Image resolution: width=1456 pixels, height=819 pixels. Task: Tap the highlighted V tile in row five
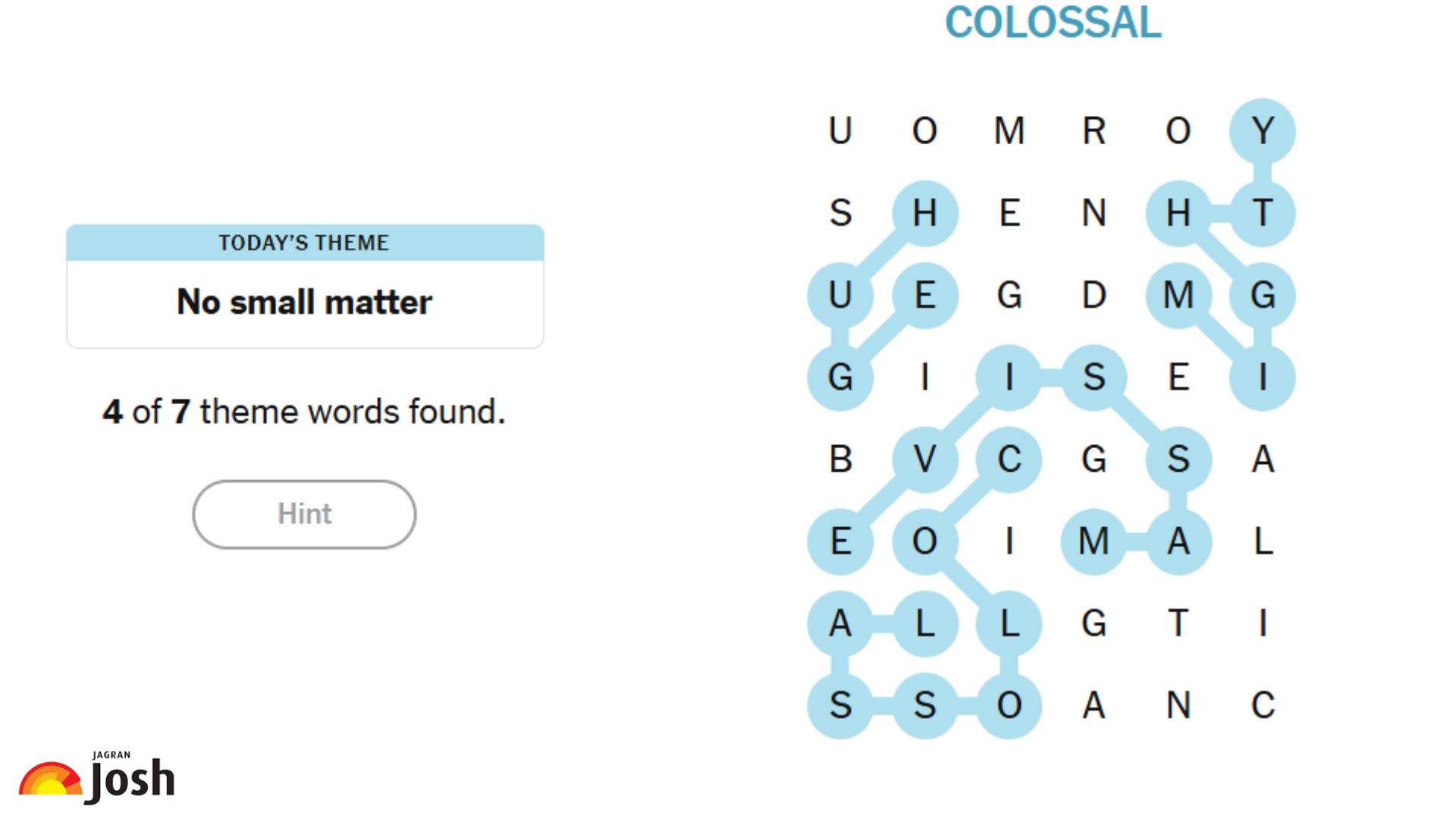(x=924, y=460)
